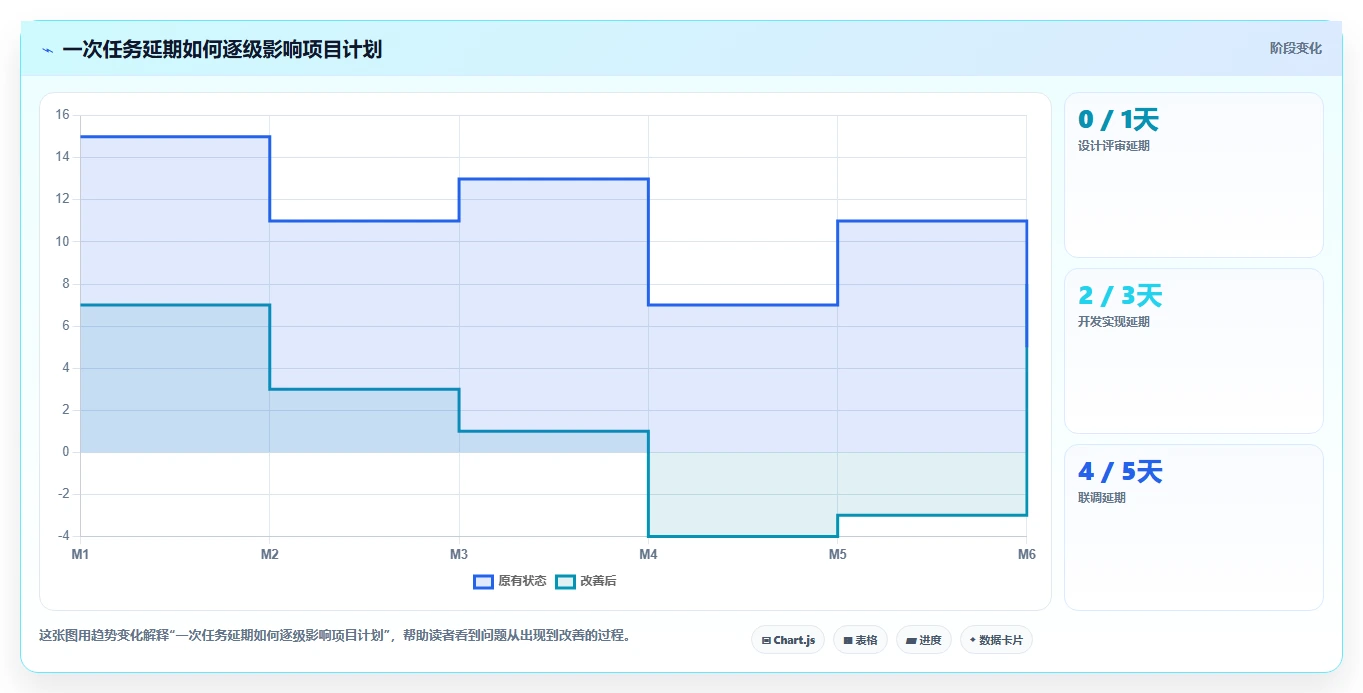Click the y-axis value 16
The height and width of the screenshot is (693, 1363).
pos(62,115)
